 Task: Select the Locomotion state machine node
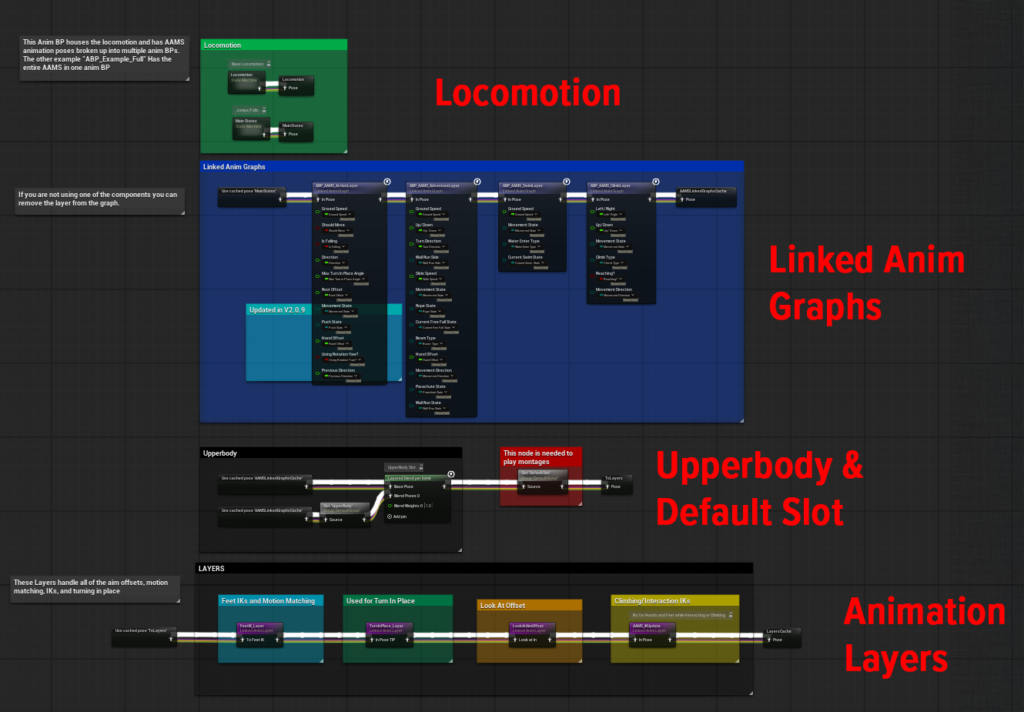click(x=246, y=76)
